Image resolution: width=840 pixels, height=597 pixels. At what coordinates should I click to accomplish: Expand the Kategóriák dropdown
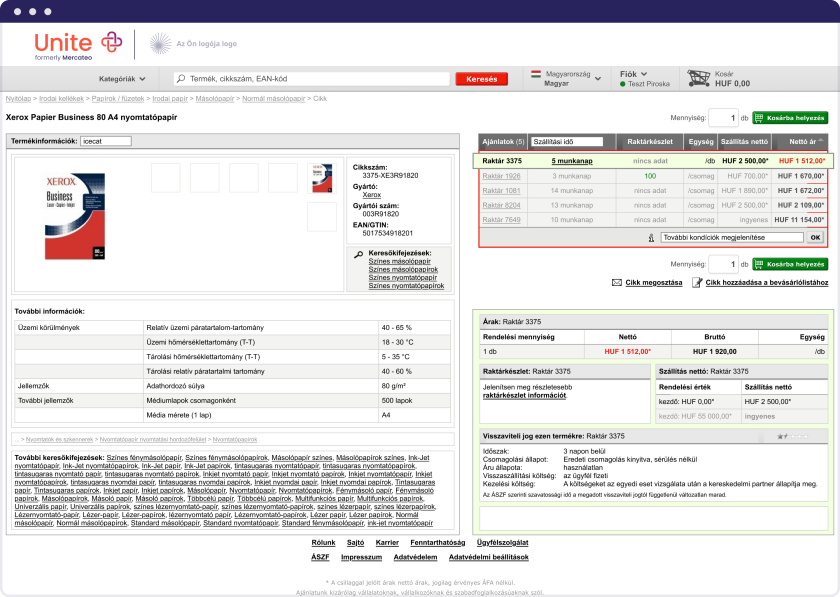[x=122, y=78]
